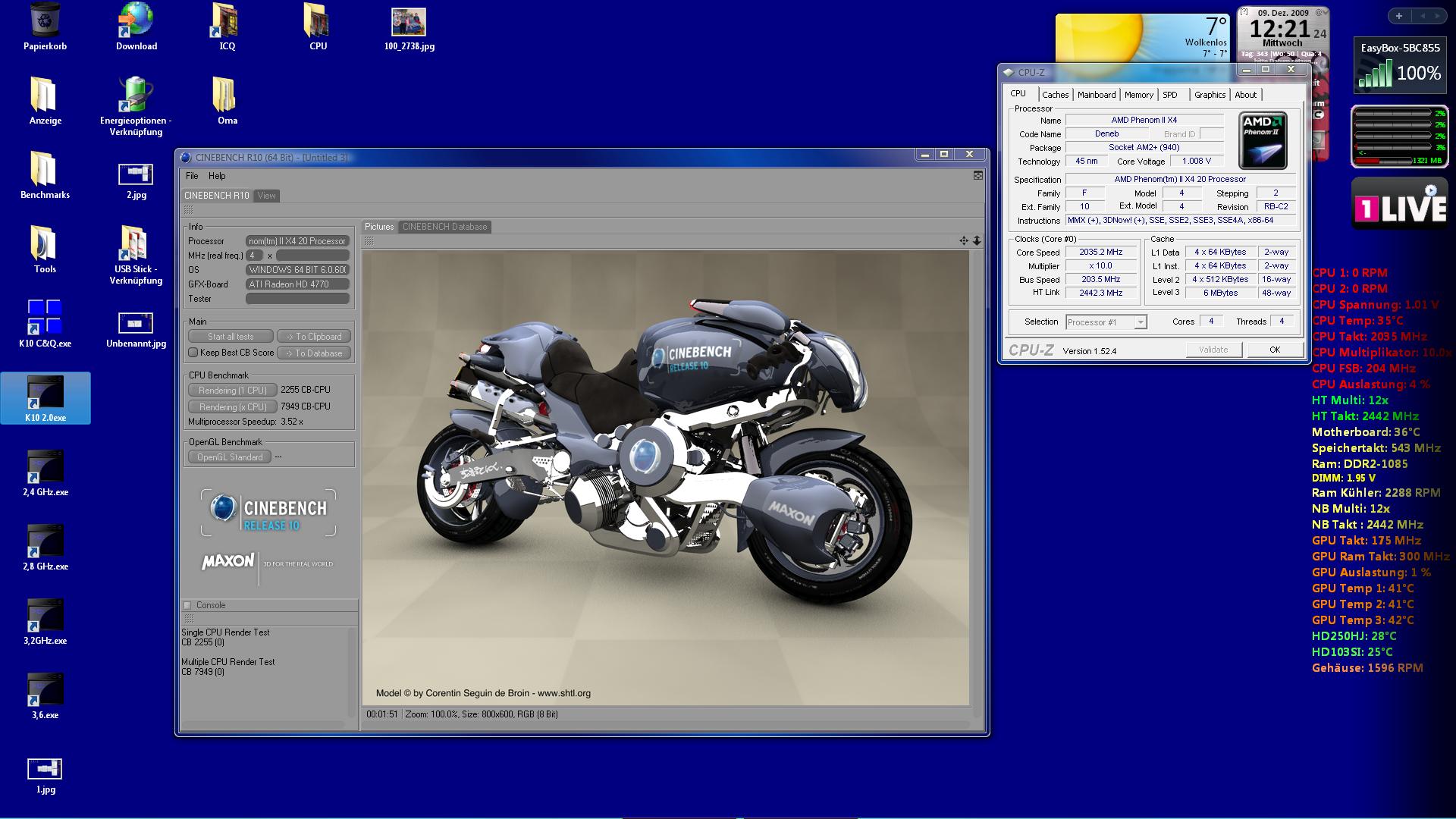Click the Tester input field
Screen dimensions: 1456x819
point(297,299)
